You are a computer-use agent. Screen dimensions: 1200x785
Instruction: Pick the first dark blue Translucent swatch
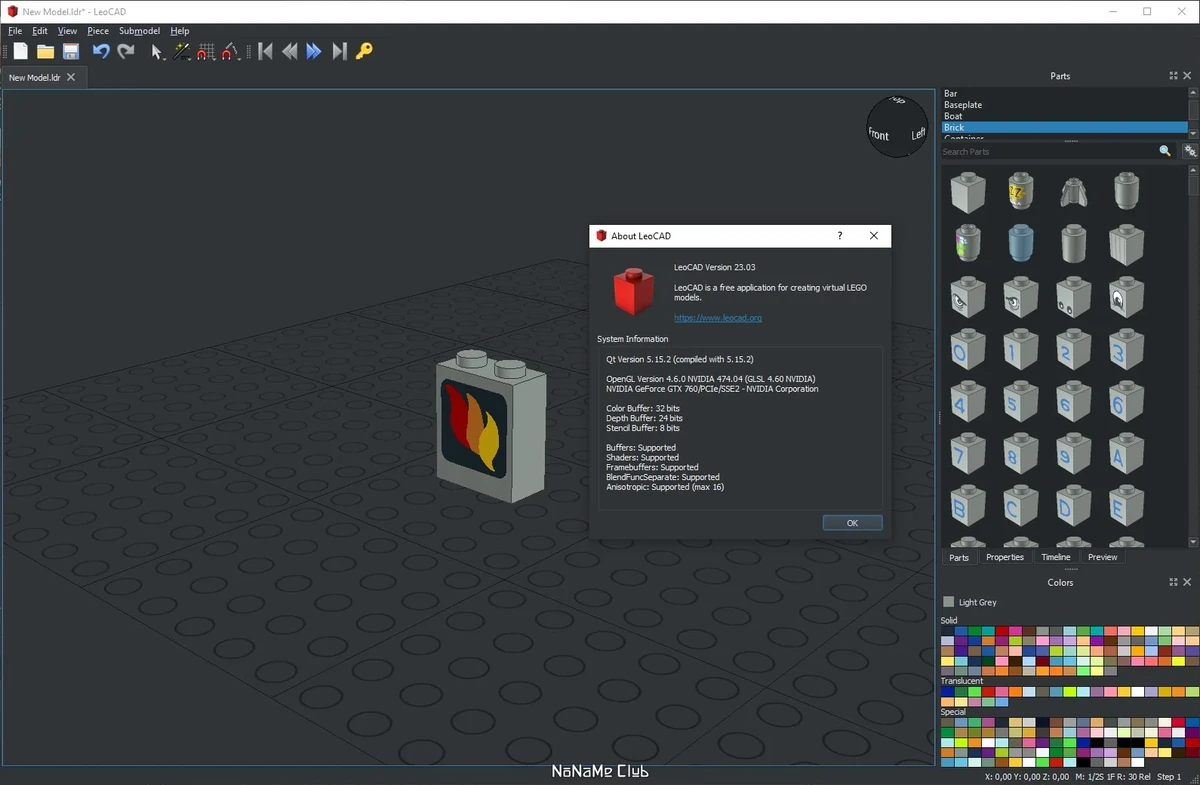[x=947, y=691]
